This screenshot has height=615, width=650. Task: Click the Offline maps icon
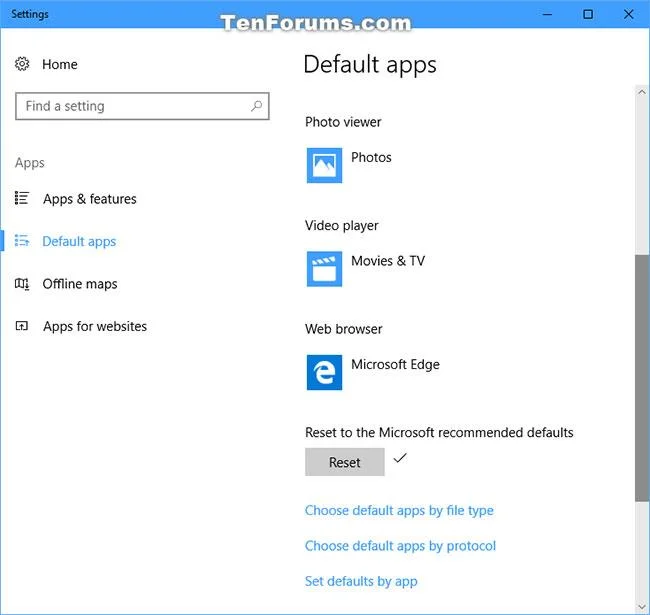point(22,283)
